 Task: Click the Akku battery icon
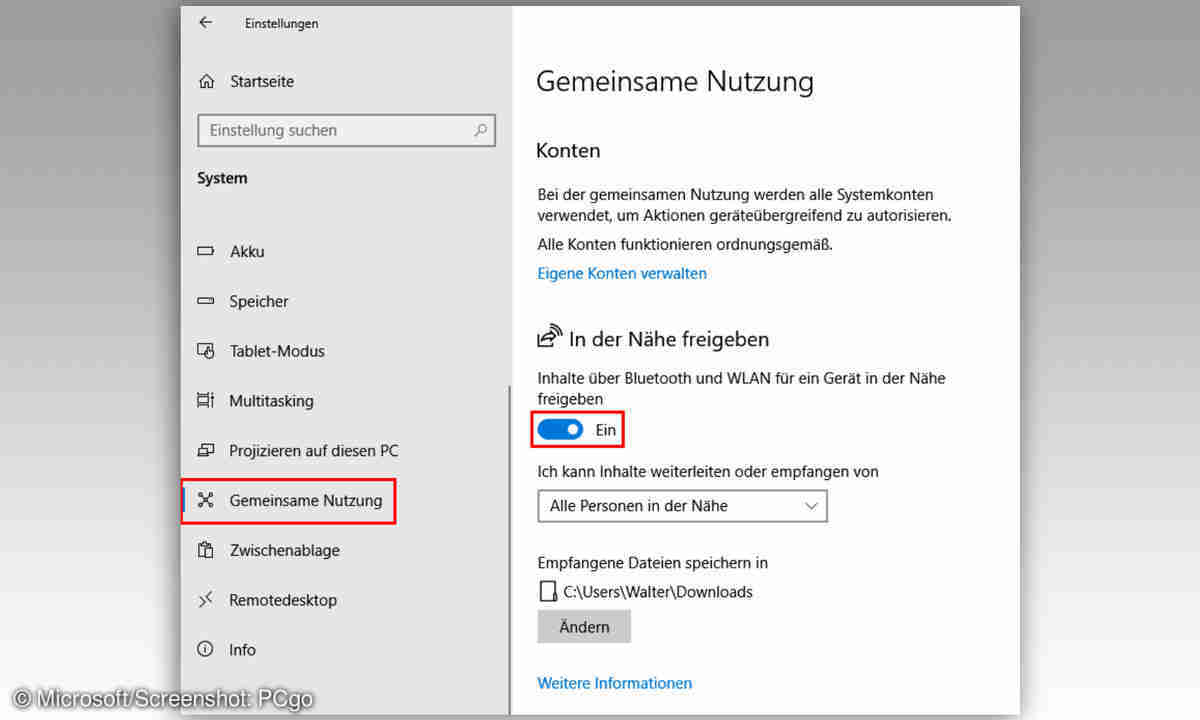pyautogui.click(x=206, y=252)
